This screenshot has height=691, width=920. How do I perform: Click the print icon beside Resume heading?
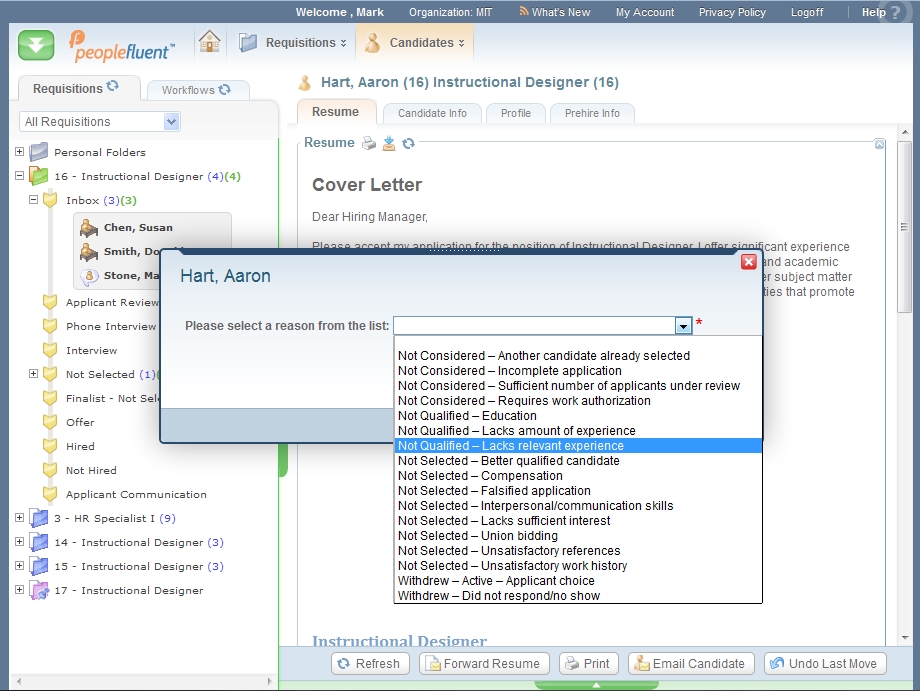pos(369,143)
